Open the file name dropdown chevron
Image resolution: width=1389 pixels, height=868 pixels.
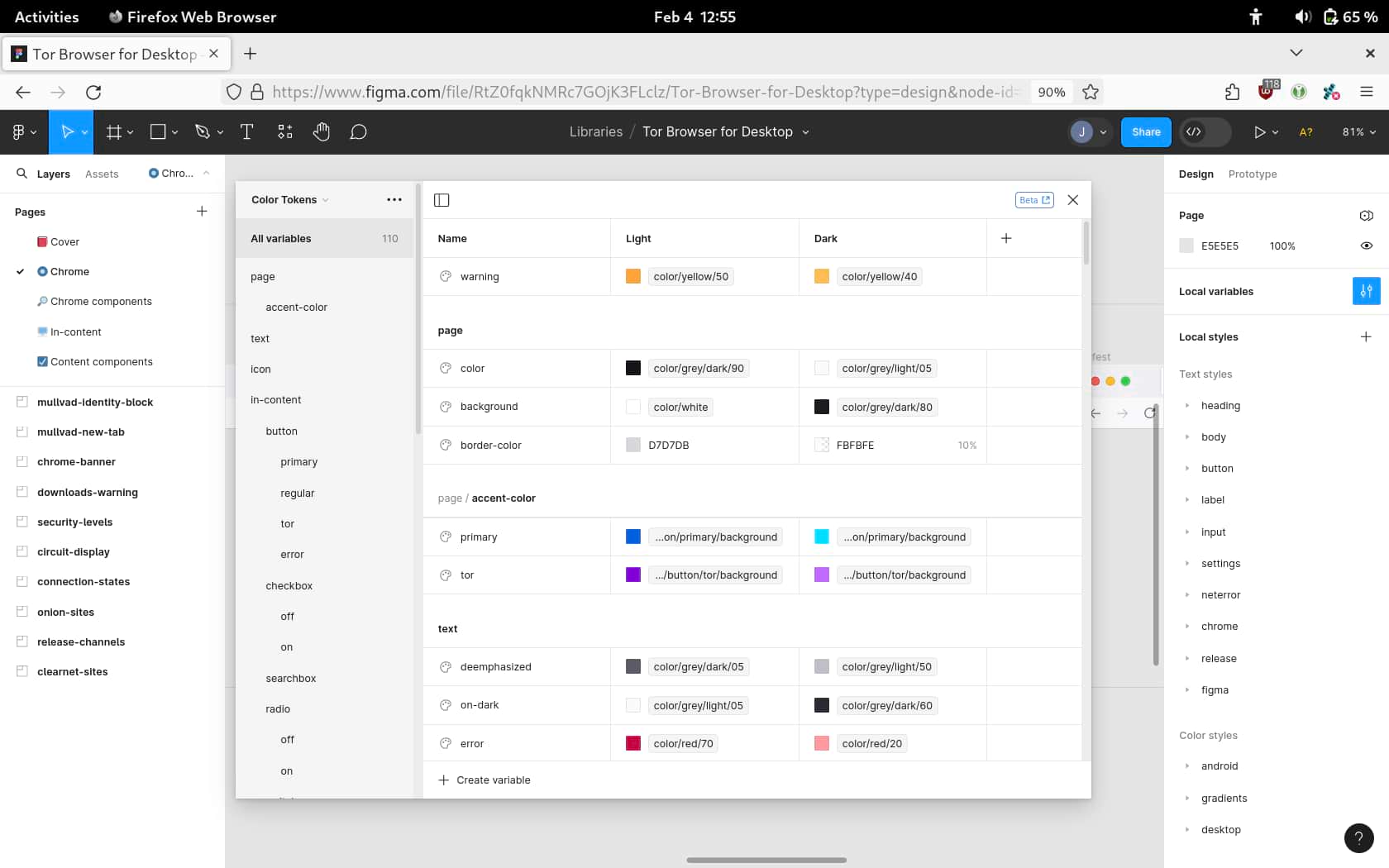coord(806,132)
